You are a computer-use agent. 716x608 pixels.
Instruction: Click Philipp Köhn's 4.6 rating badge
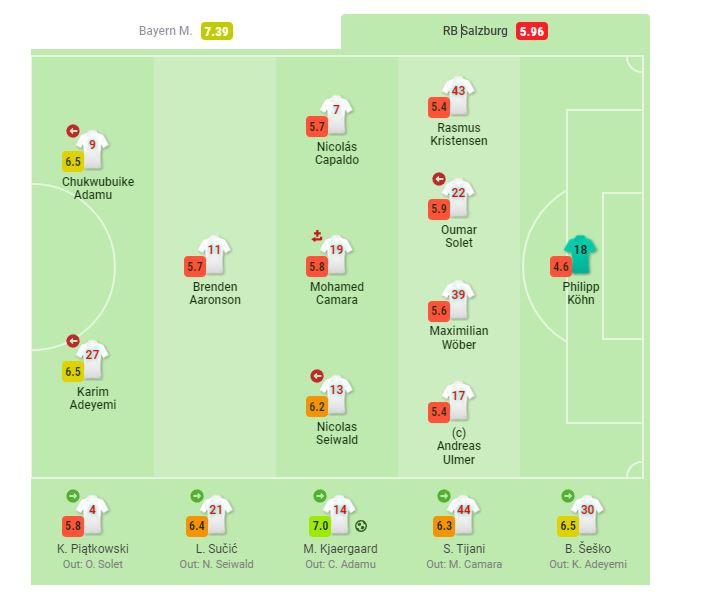561,266
